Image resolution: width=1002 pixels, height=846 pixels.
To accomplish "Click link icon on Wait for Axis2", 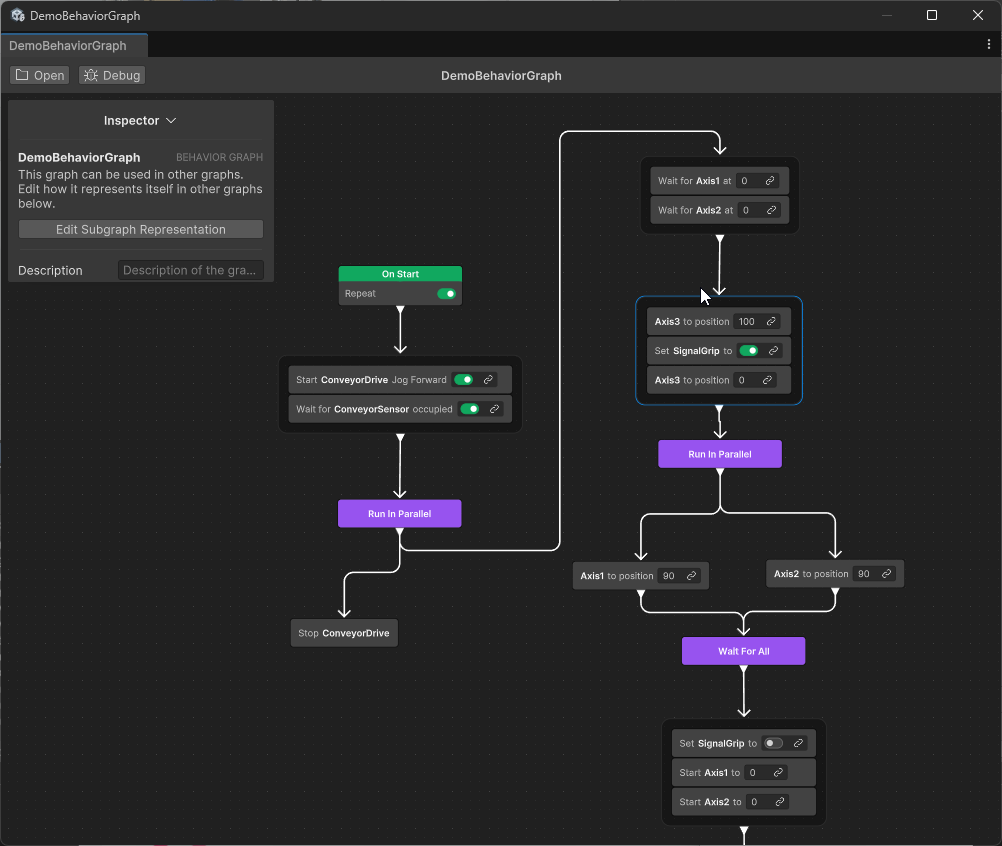I will tap(772, 210).
